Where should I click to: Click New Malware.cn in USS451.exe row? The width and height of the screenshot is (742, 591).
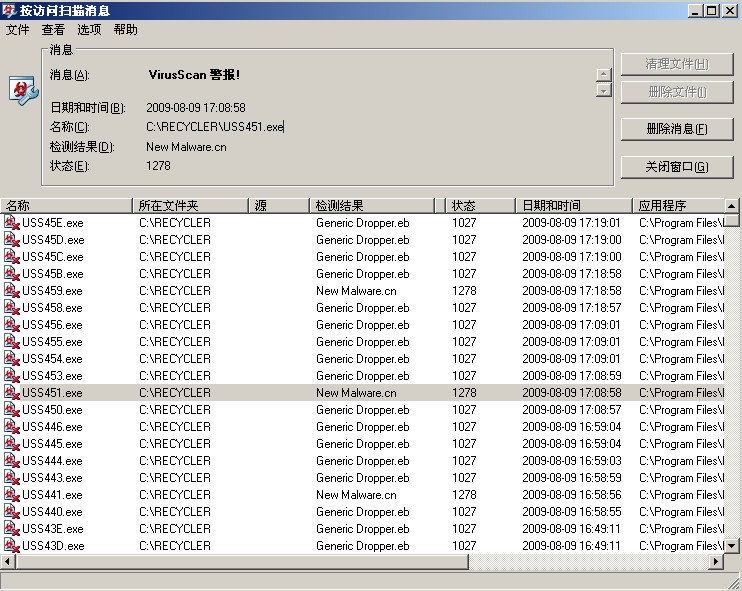tap(356, 393)
